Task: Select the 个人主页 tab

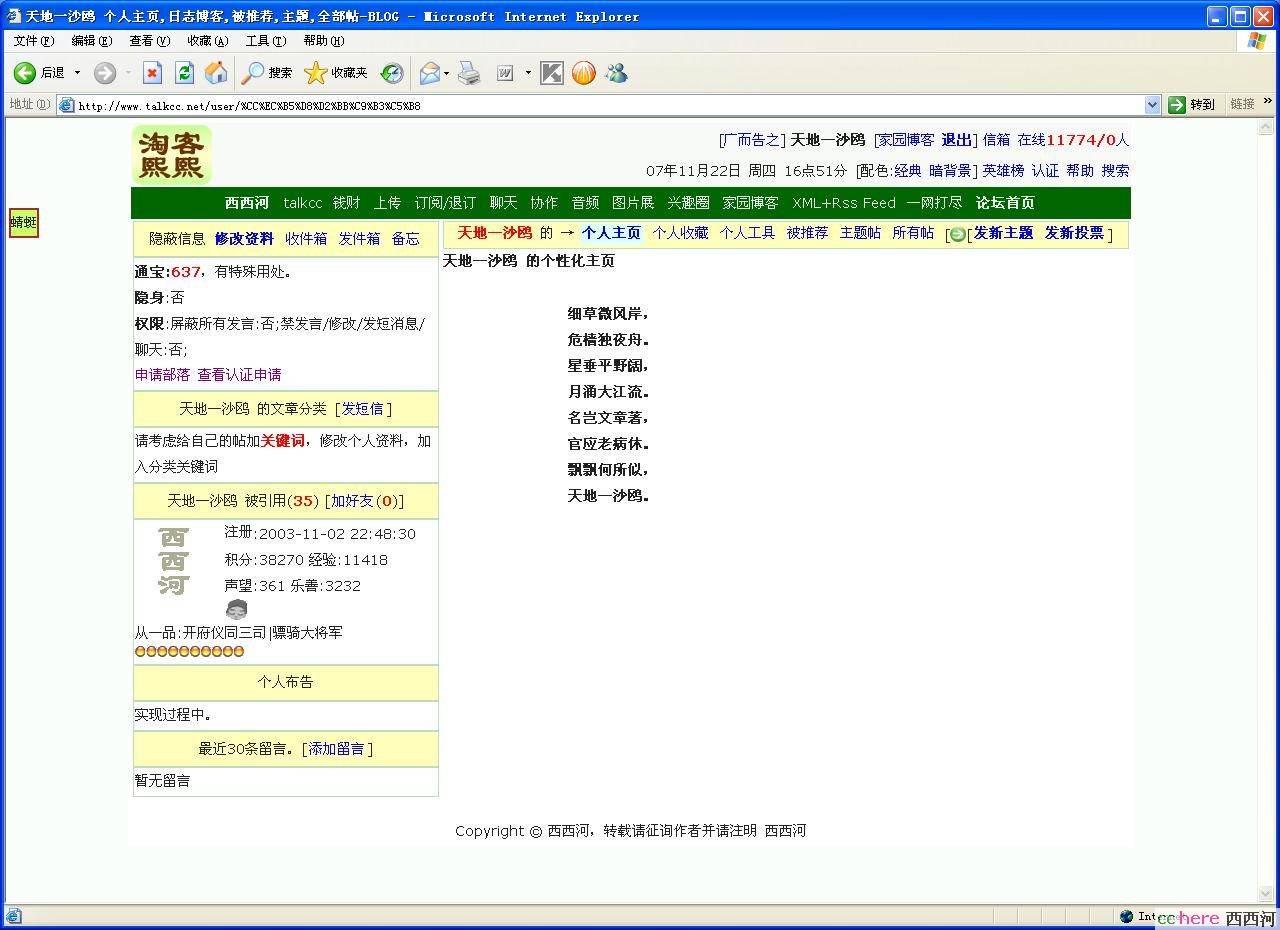Action: click(611, 233)
